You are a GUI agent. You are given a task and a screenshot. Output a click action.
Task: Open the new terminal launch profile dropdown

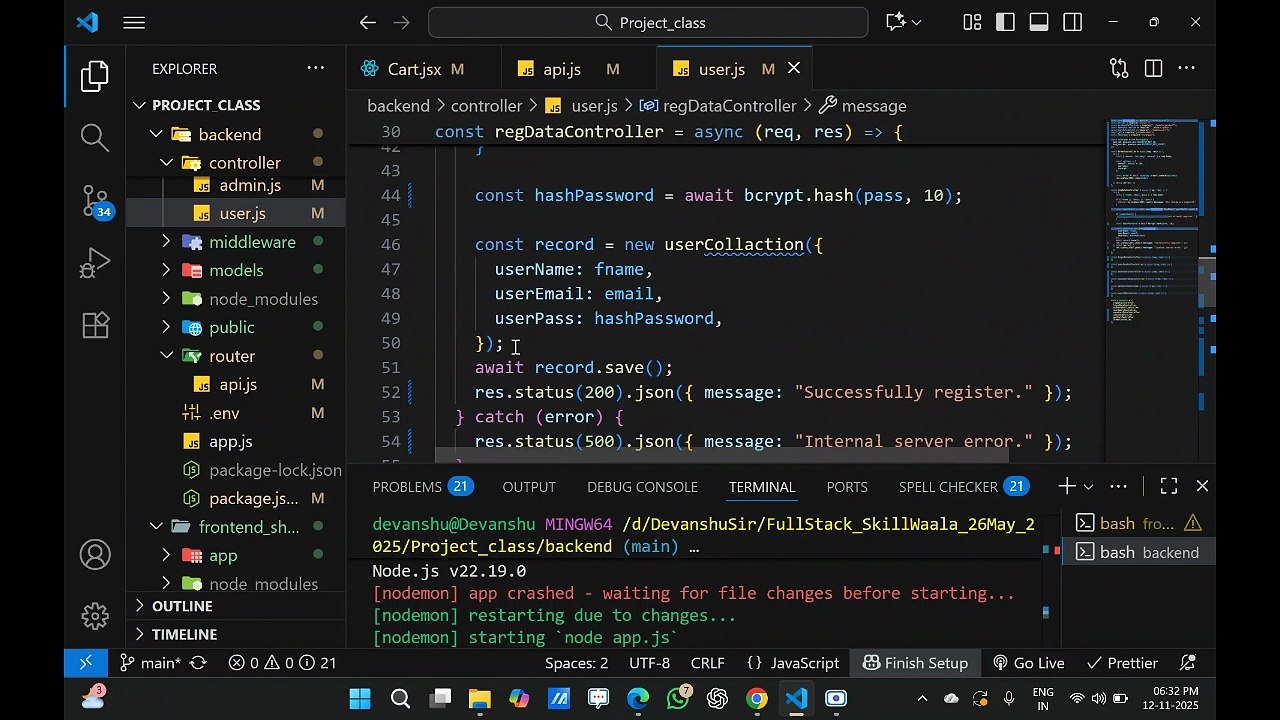coord(1088,486)
